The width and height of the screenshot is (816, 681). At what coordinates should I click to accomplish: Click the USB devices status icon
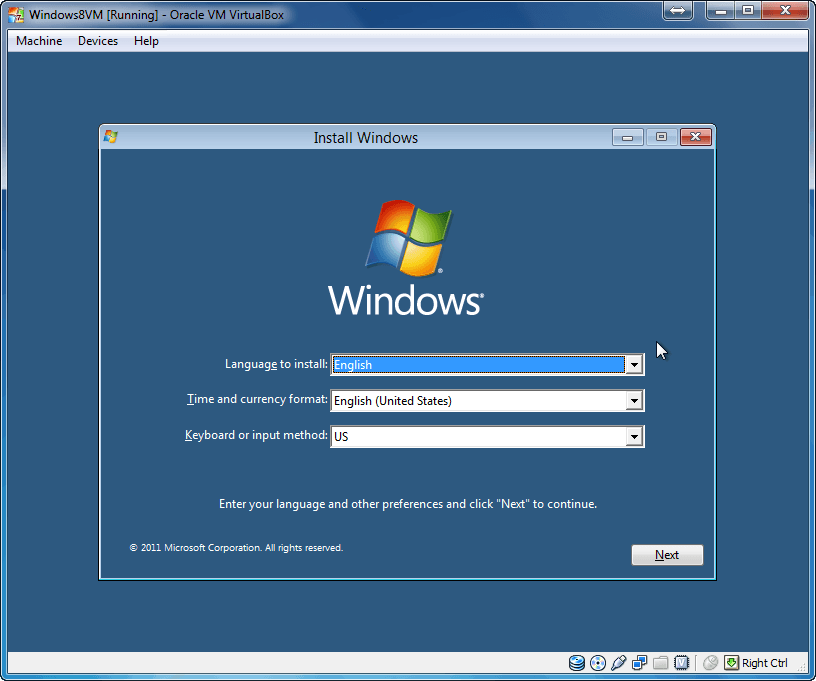618,663
